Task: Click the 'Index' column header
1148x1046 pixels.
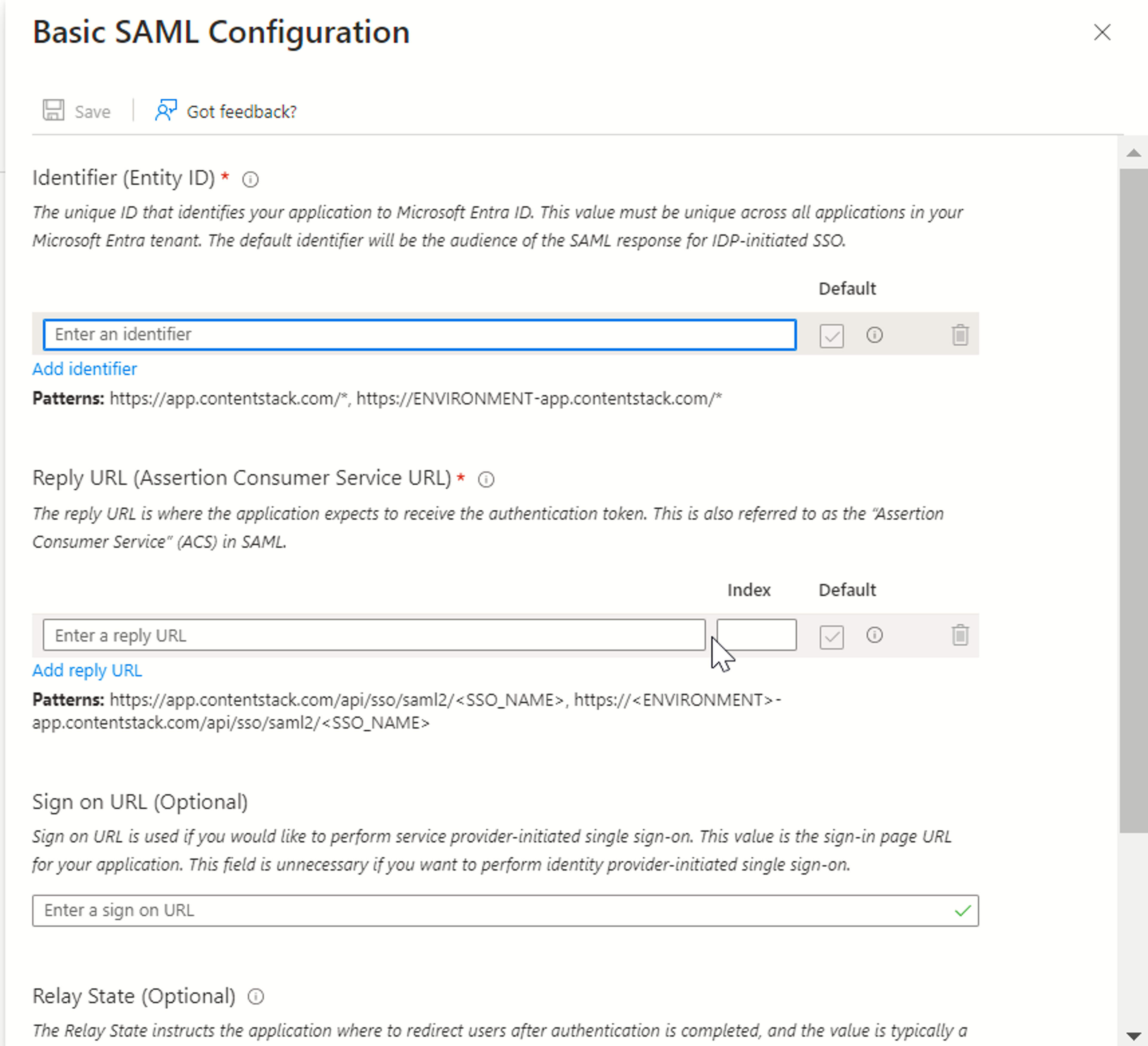Action: 749,590
